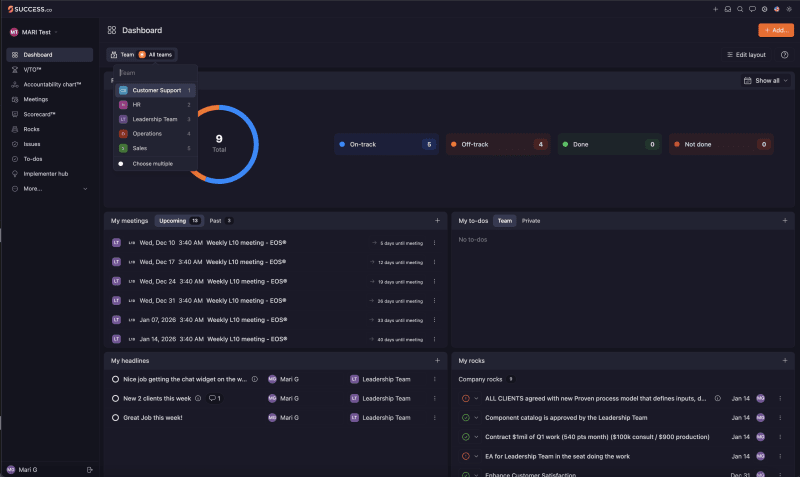Click the log out icon beside Mari G

pos(90,469)
